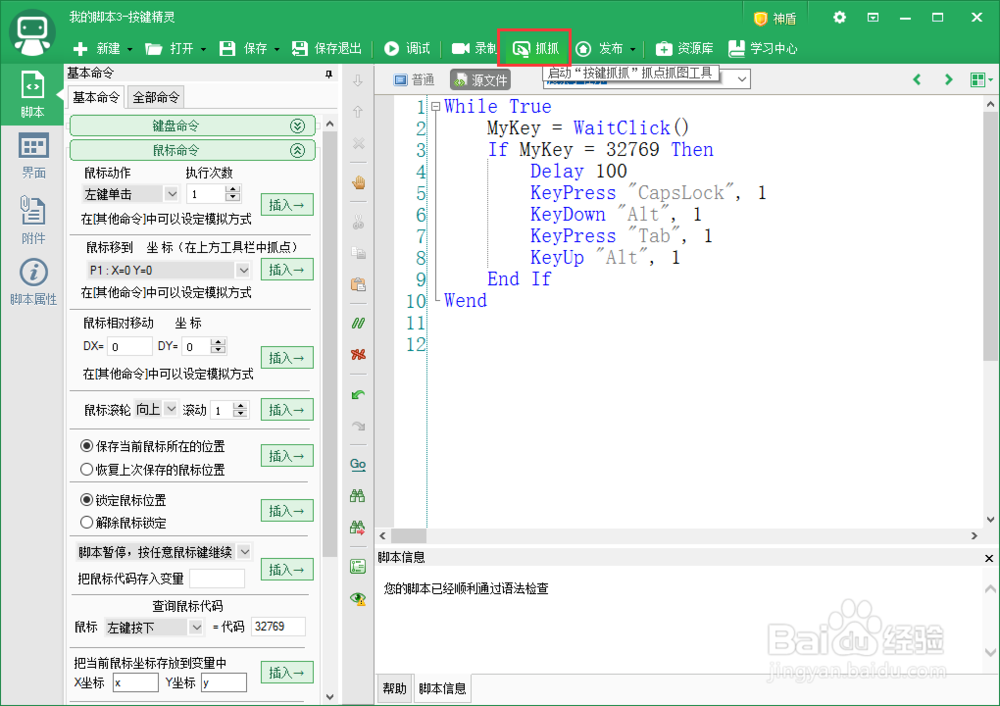This screenshot has width=1000, height=706.
Task: Click the Go (goto line) icon
Action: tap(358, 465)
